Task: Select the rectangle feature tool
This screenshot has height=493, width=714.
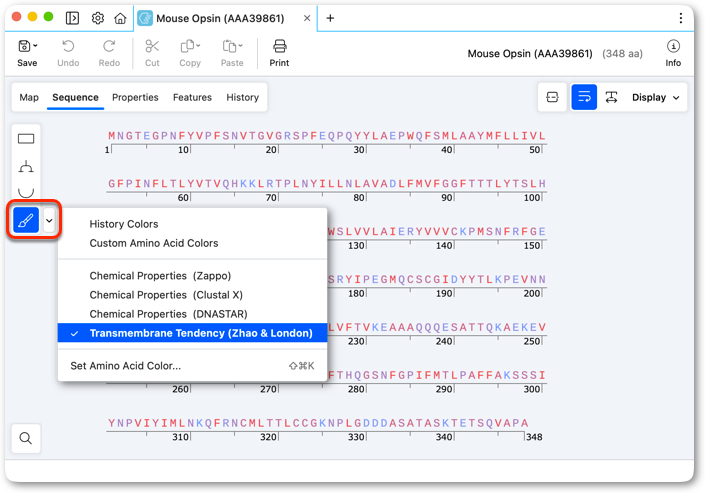Action: 26,139
